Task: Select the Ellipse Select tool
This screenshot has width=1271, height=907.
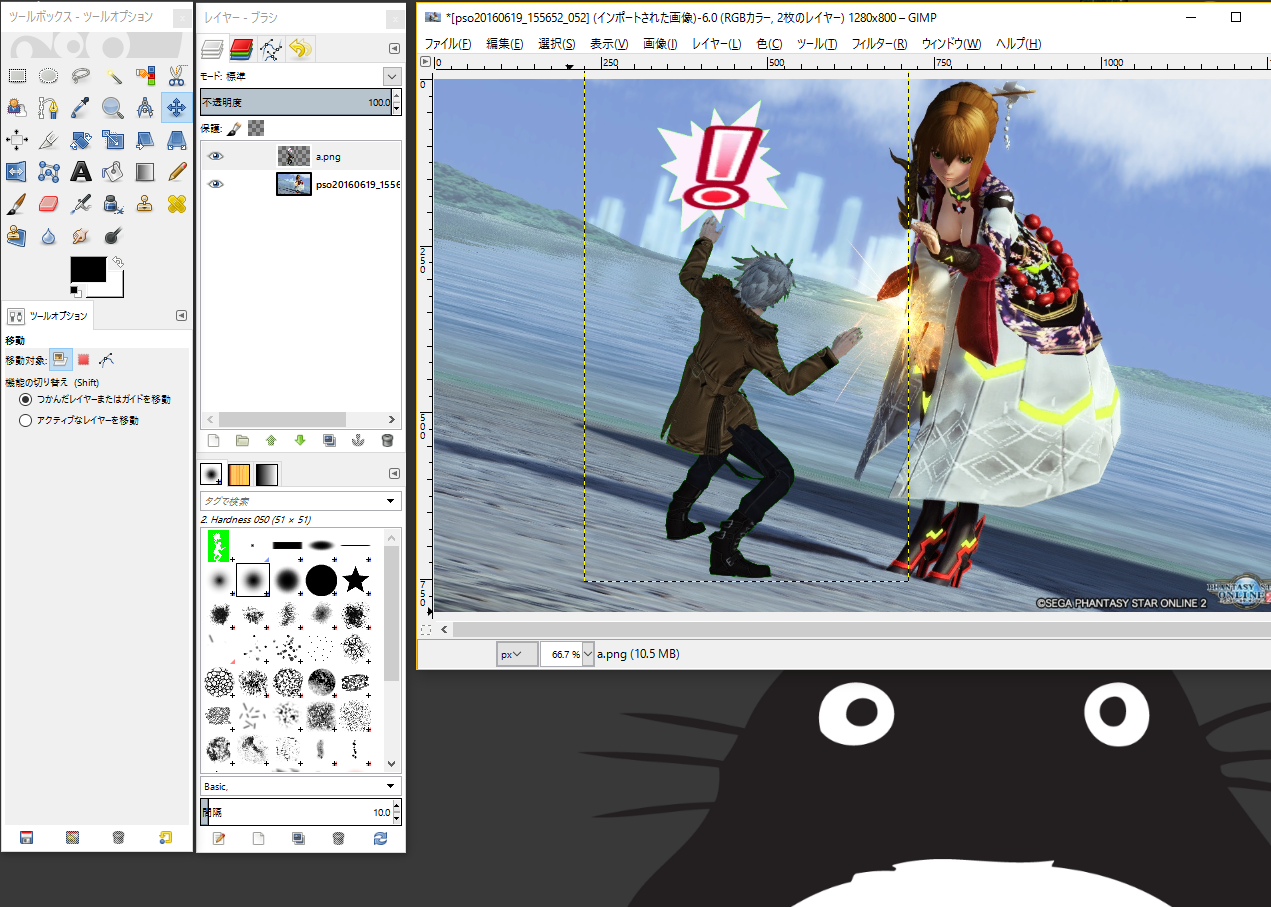Action: click(49, 75)
